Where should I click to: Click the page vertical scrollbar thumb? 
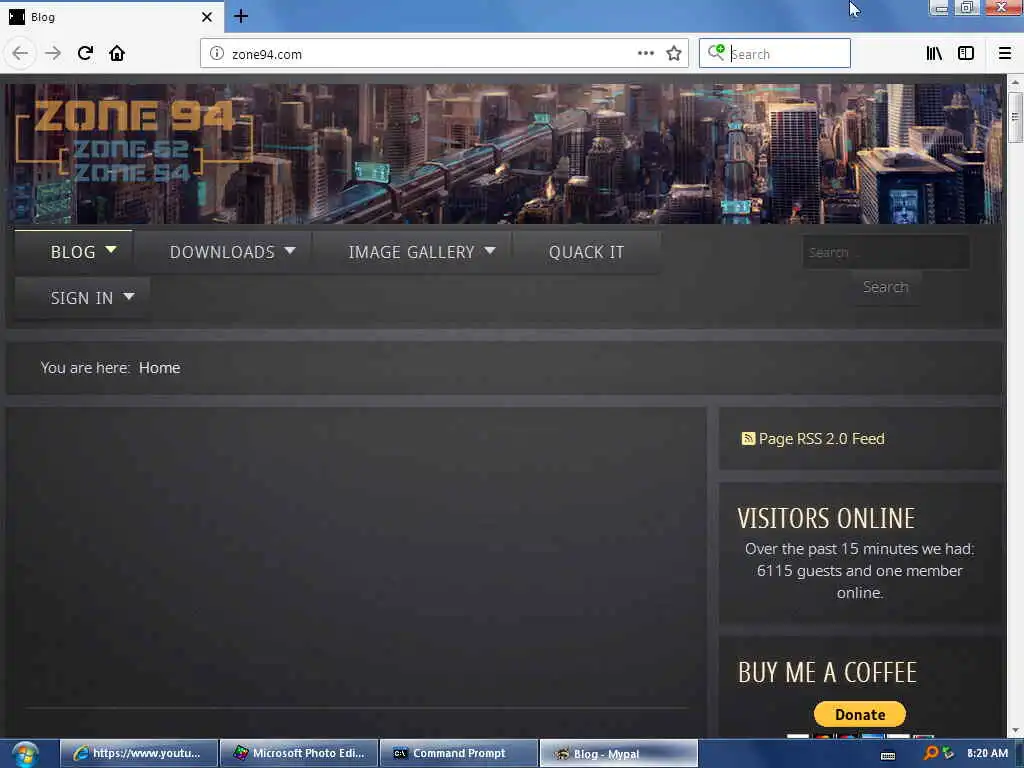pyautogui.click(x=1014, y=118)
